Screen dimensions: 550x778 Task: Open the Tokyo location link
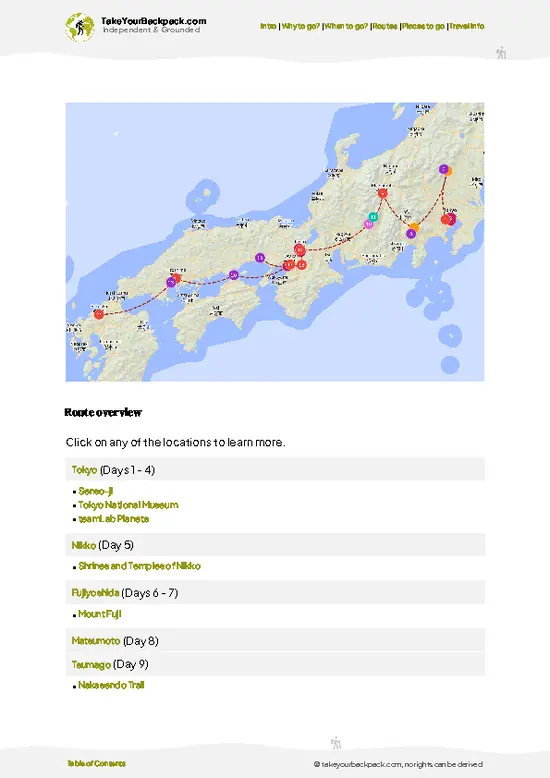coord(84,470)
